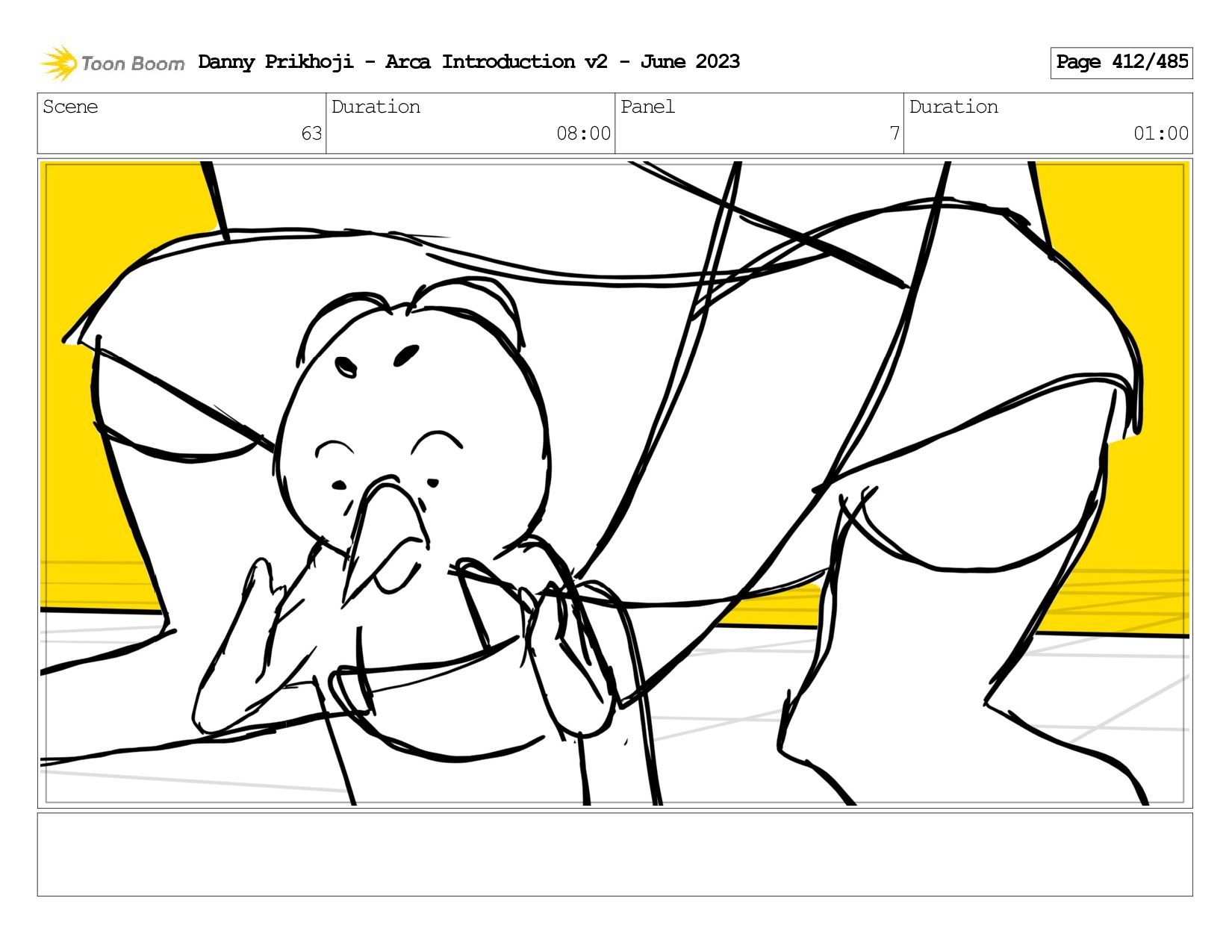Click the scene duration value '08:00'
The width and height of the screenshot is (1232, 952).
[x=583, y=134]
